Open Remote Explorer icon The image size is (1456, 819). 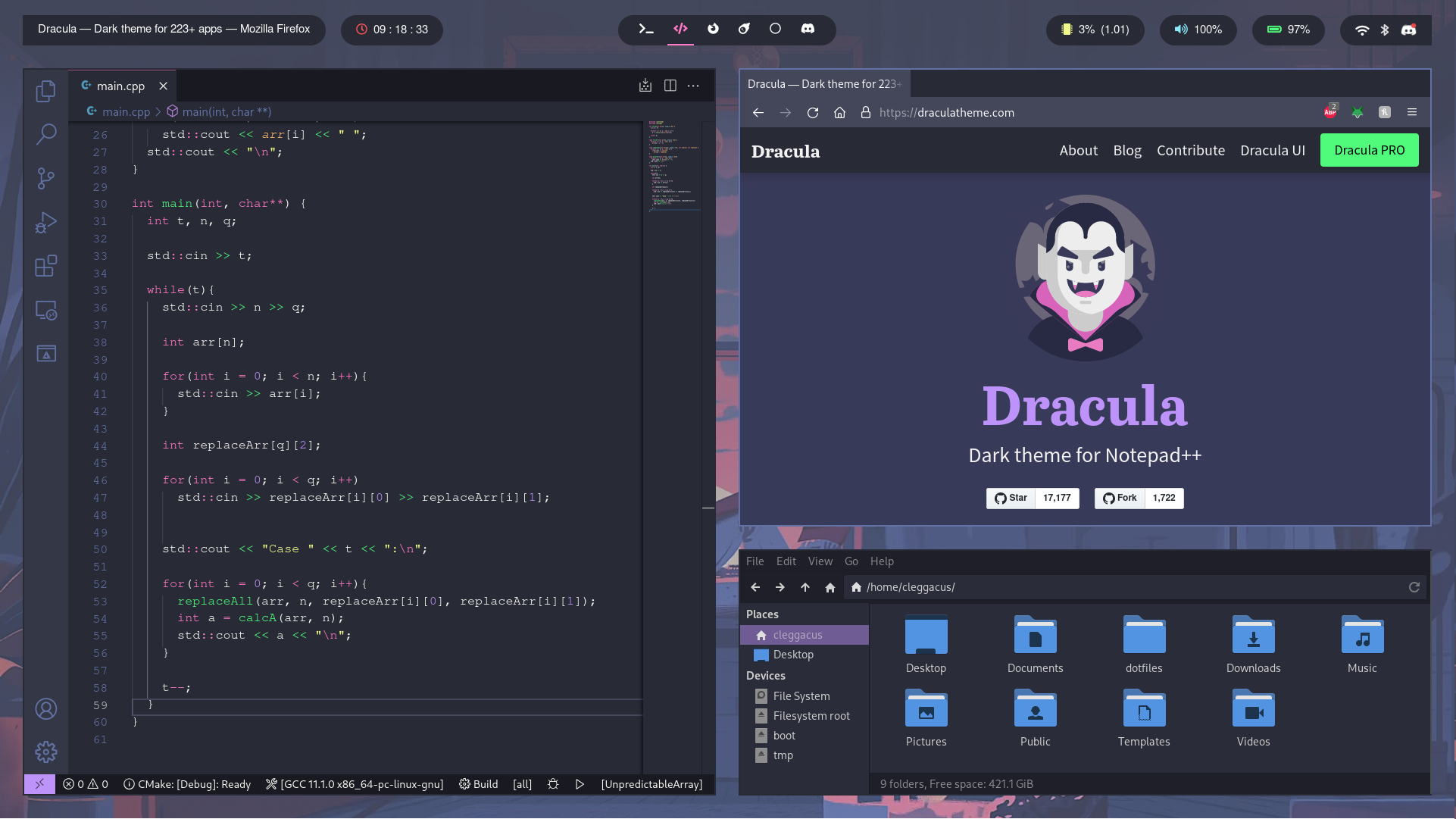click(45, 310)
